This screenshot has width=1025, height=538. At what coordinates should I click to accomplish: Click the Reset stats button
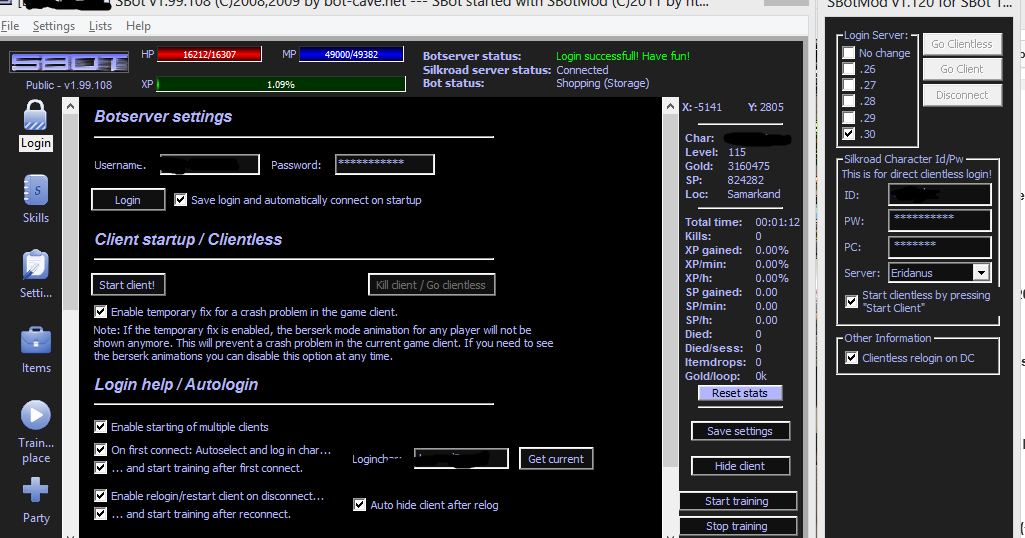(x=739, y=393)
